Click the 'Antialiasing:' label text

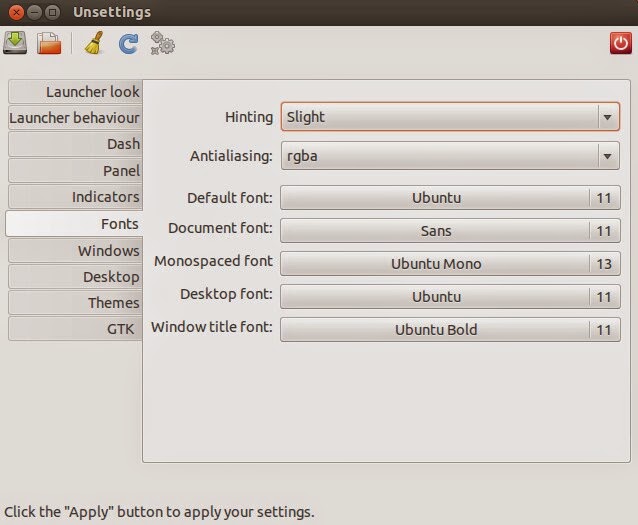231,156
